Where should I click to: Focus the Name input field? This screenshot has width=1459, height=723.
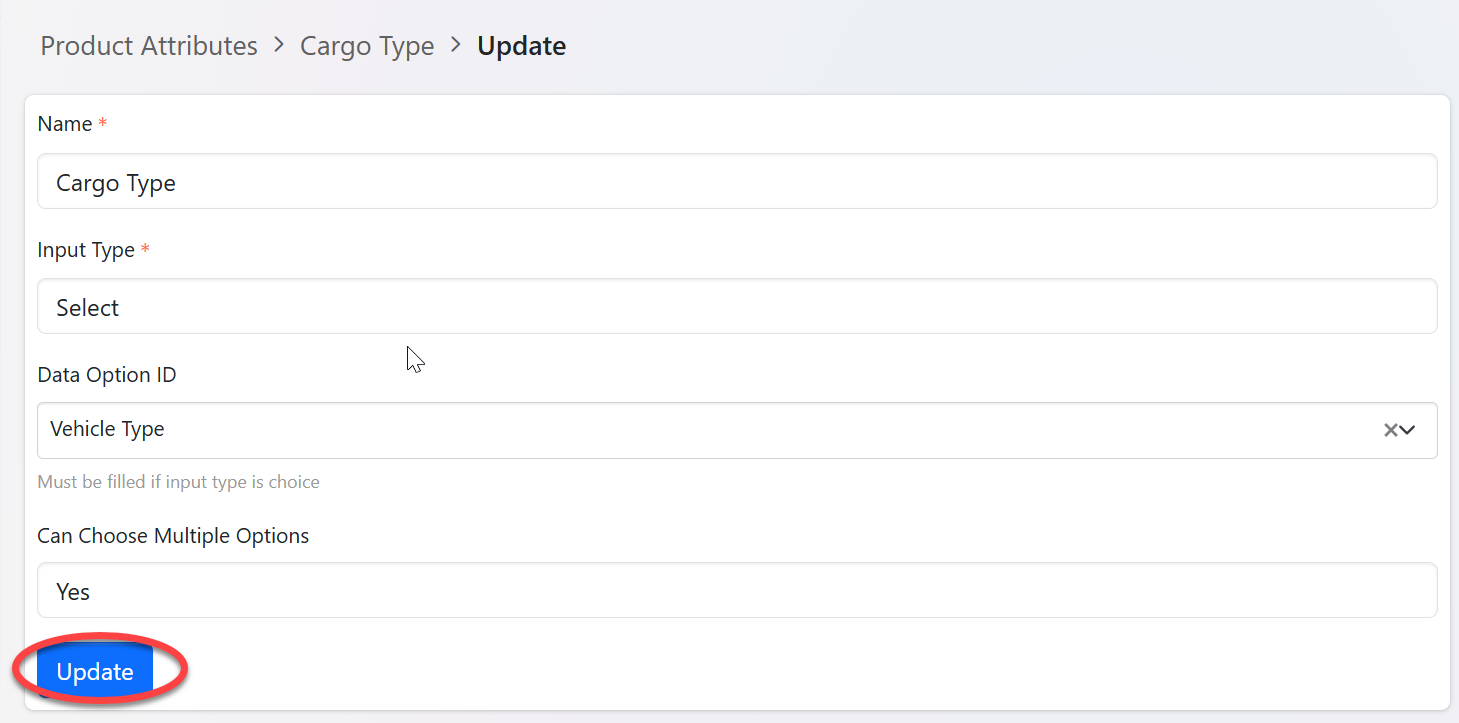(x=737, y=182)
